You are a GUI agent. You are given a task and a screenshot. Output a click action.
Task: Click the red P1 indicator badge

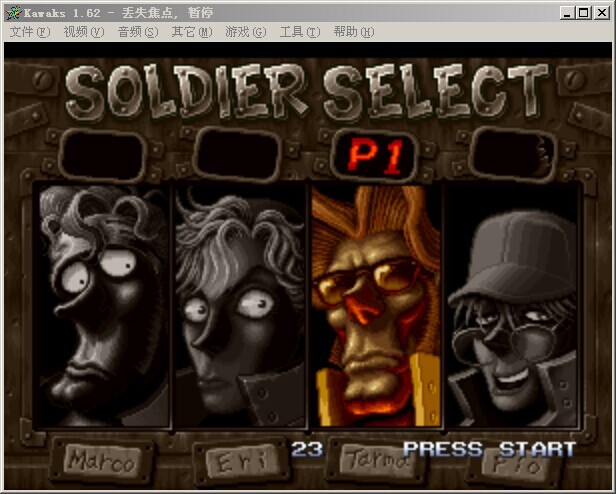[374, 153]
